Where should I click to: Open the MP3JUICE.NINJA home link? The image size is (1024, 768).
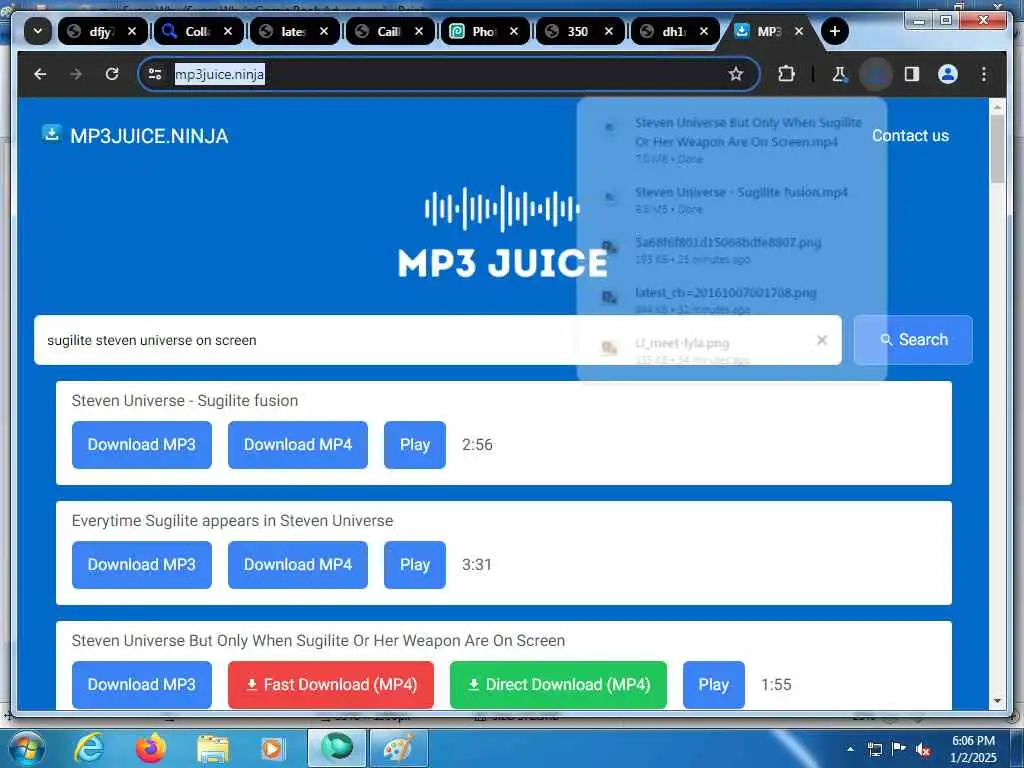pyautogui.click(x=149, y=136)
